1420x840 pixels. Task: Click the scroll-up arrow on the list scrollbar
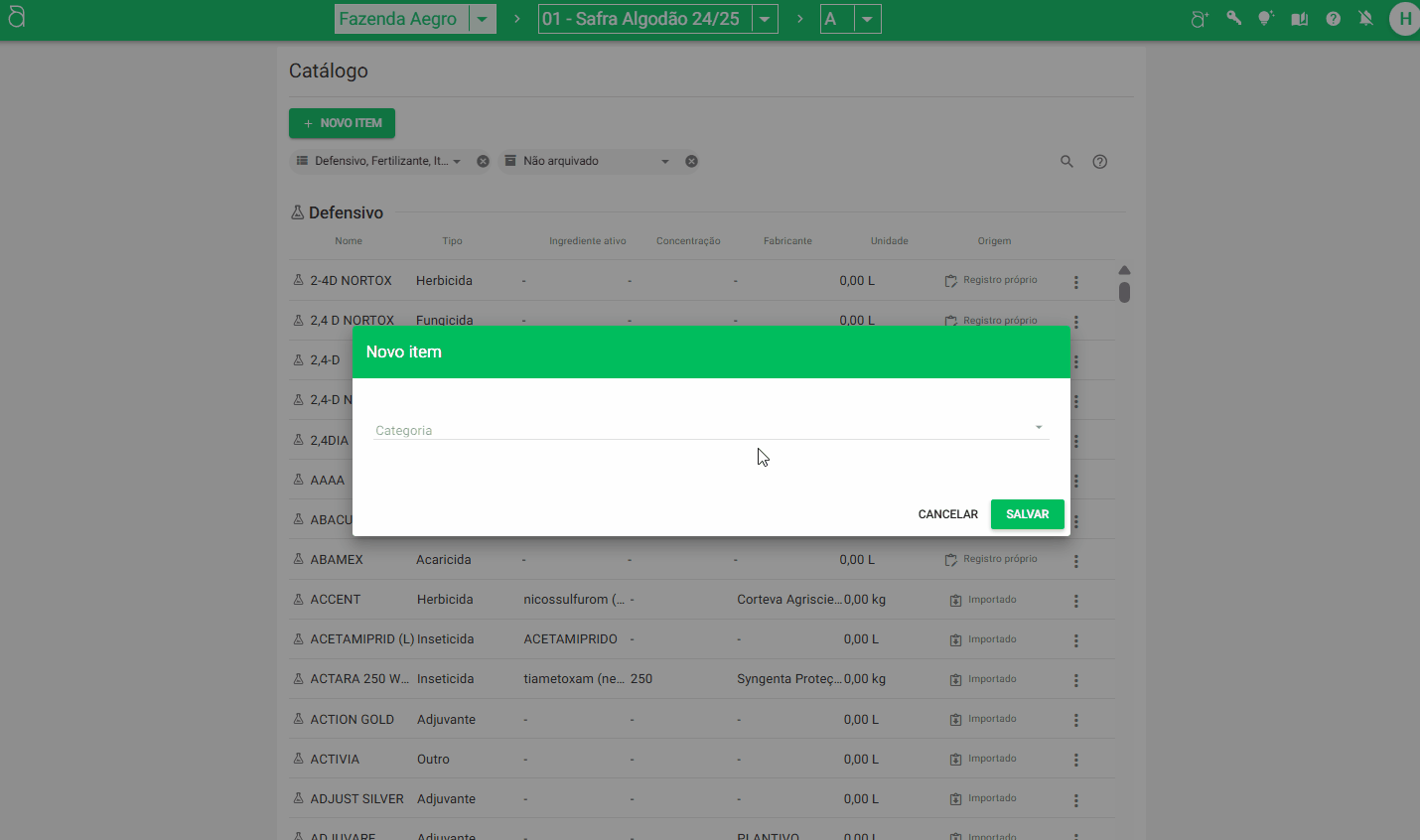coord(1124,270)
